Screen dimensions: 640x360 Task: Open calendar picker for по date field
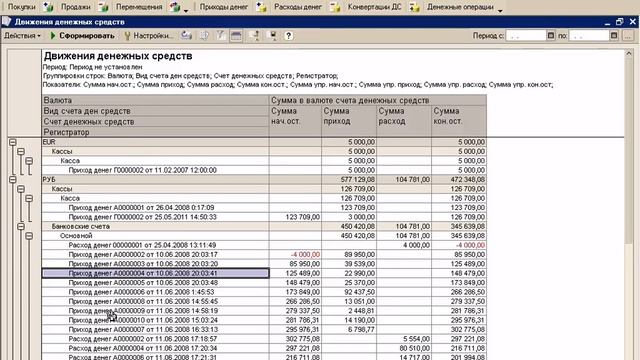pos(614,36)
